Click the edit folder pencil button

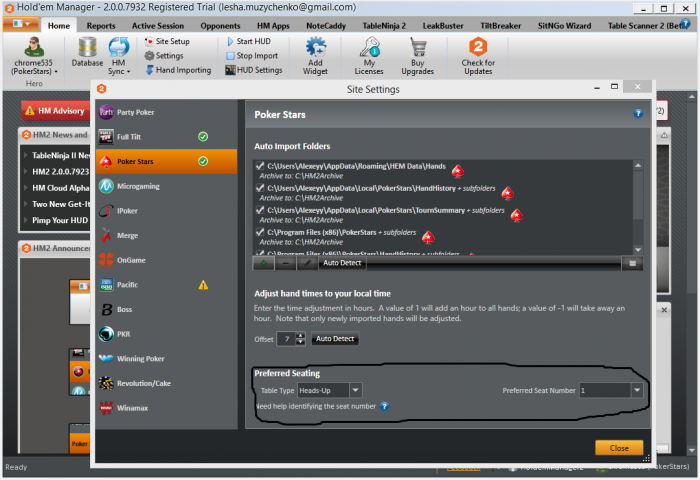307,263
